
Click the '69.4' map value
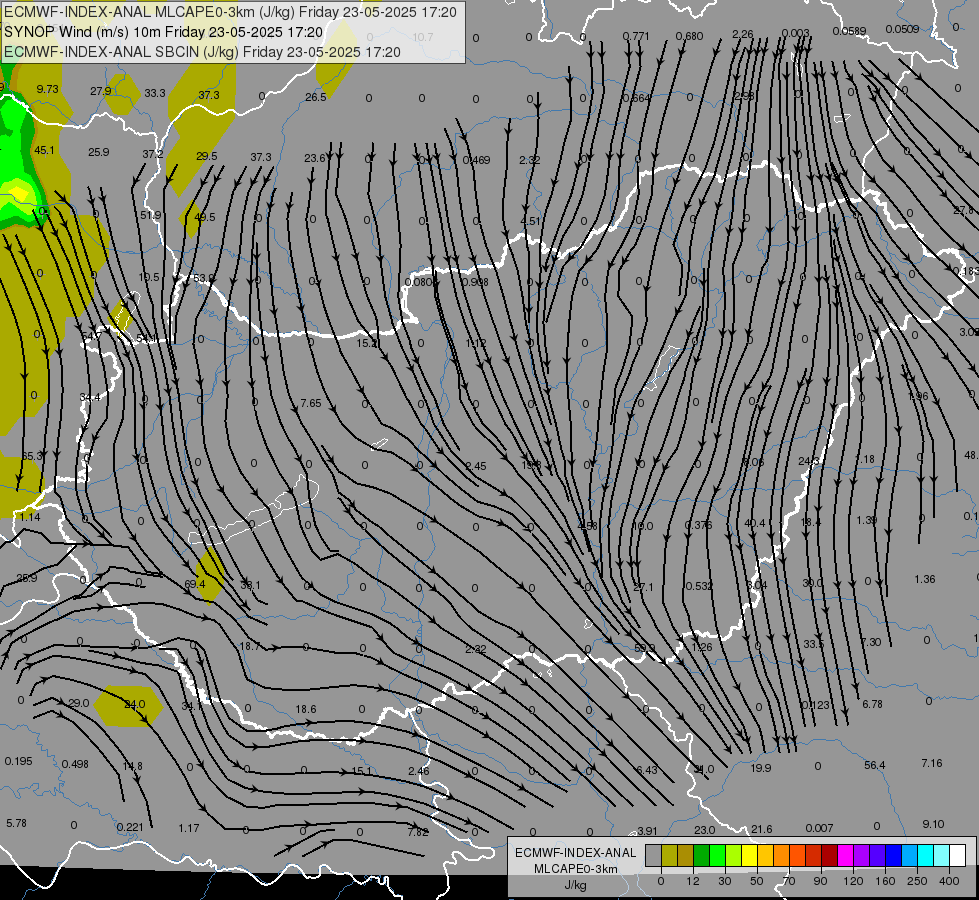coord(195,584)
